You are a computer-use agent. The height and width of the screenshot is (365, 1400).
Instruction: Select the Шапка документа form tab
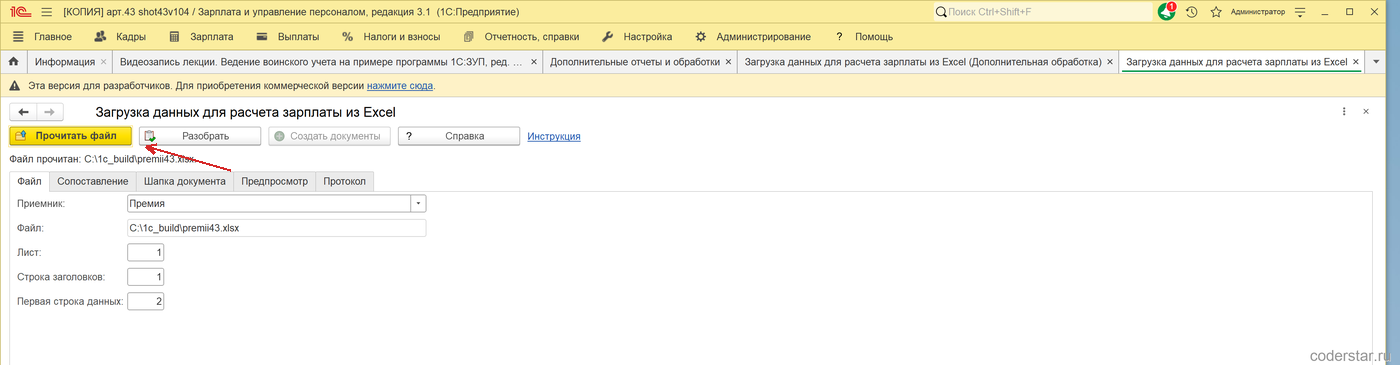pos(185,181)
